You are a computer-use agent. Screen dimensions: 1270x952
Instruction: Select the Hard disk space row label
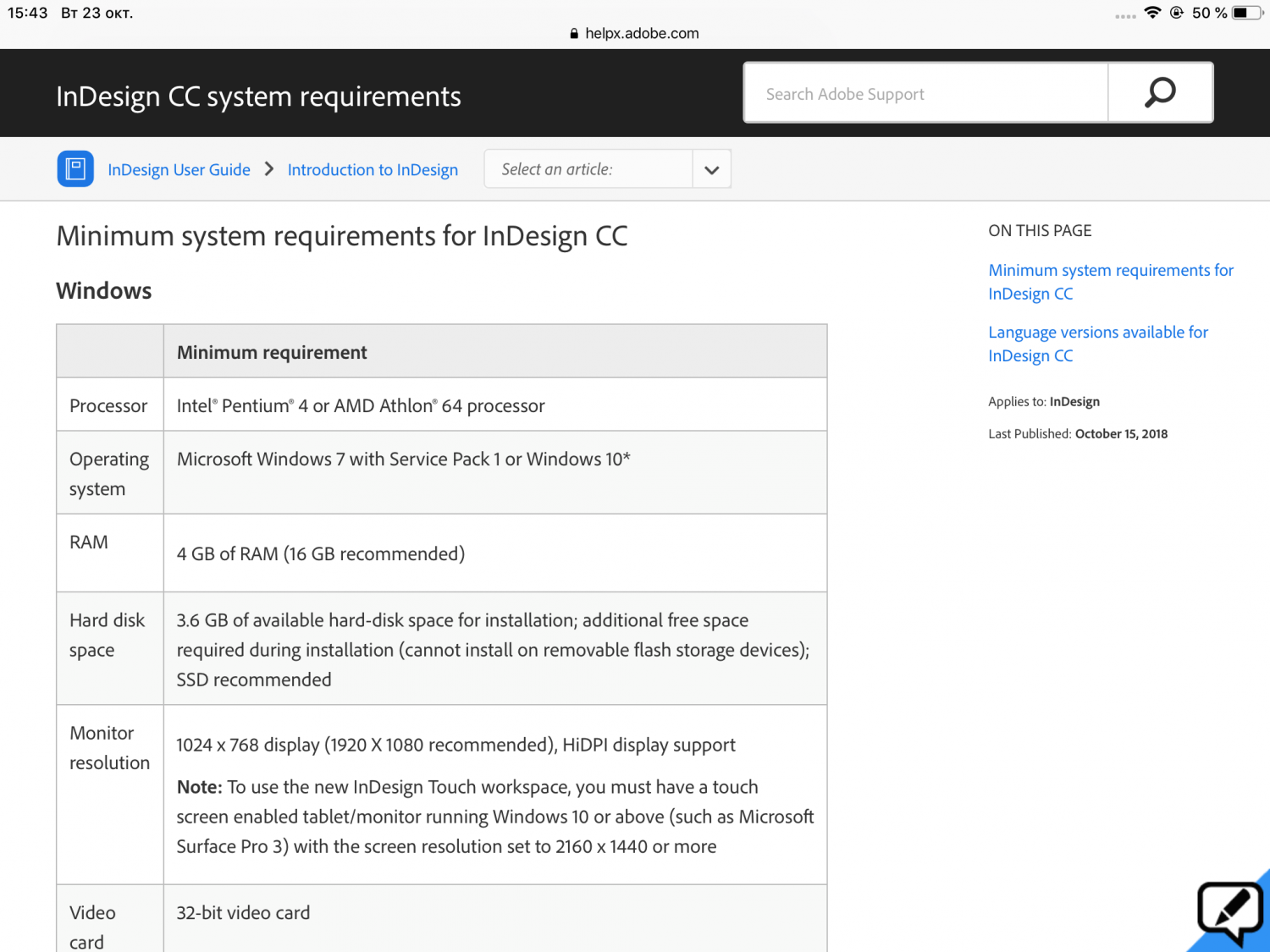(108, 636)
